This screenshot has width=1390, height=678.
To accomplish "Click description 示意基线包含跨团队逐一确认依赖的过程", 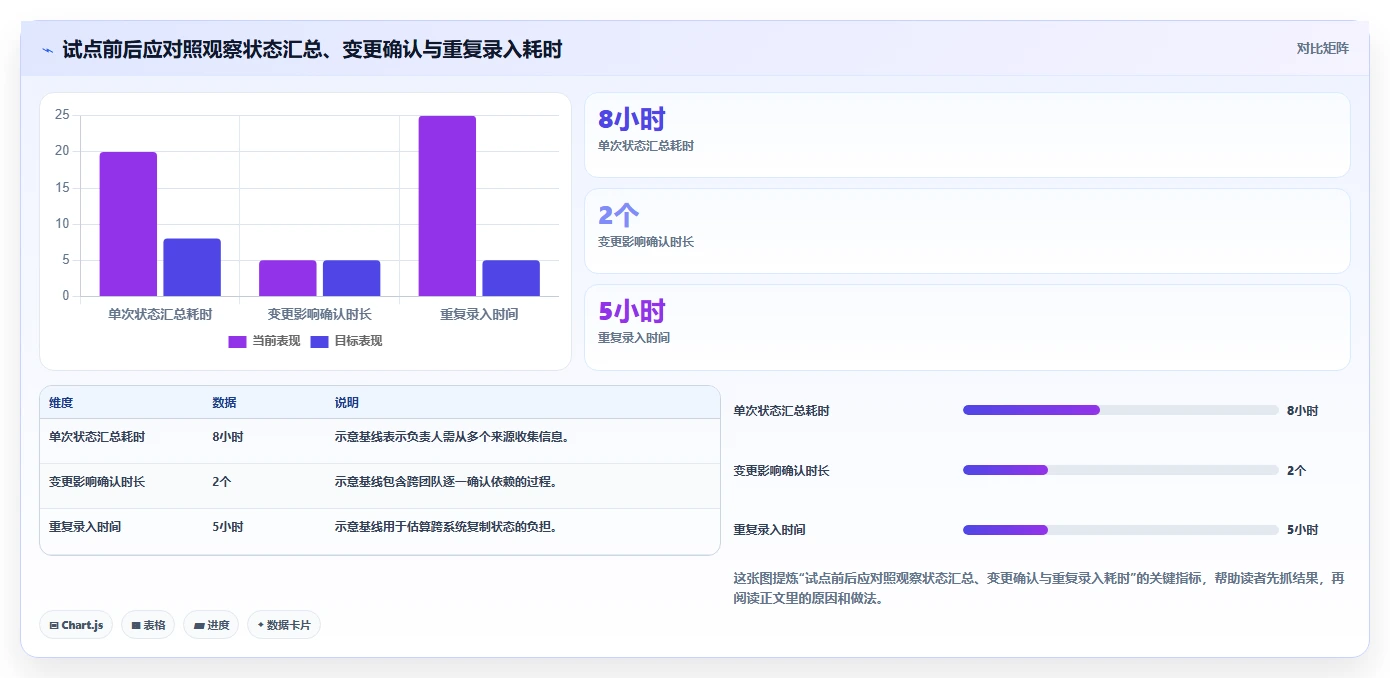I will 446,481.
